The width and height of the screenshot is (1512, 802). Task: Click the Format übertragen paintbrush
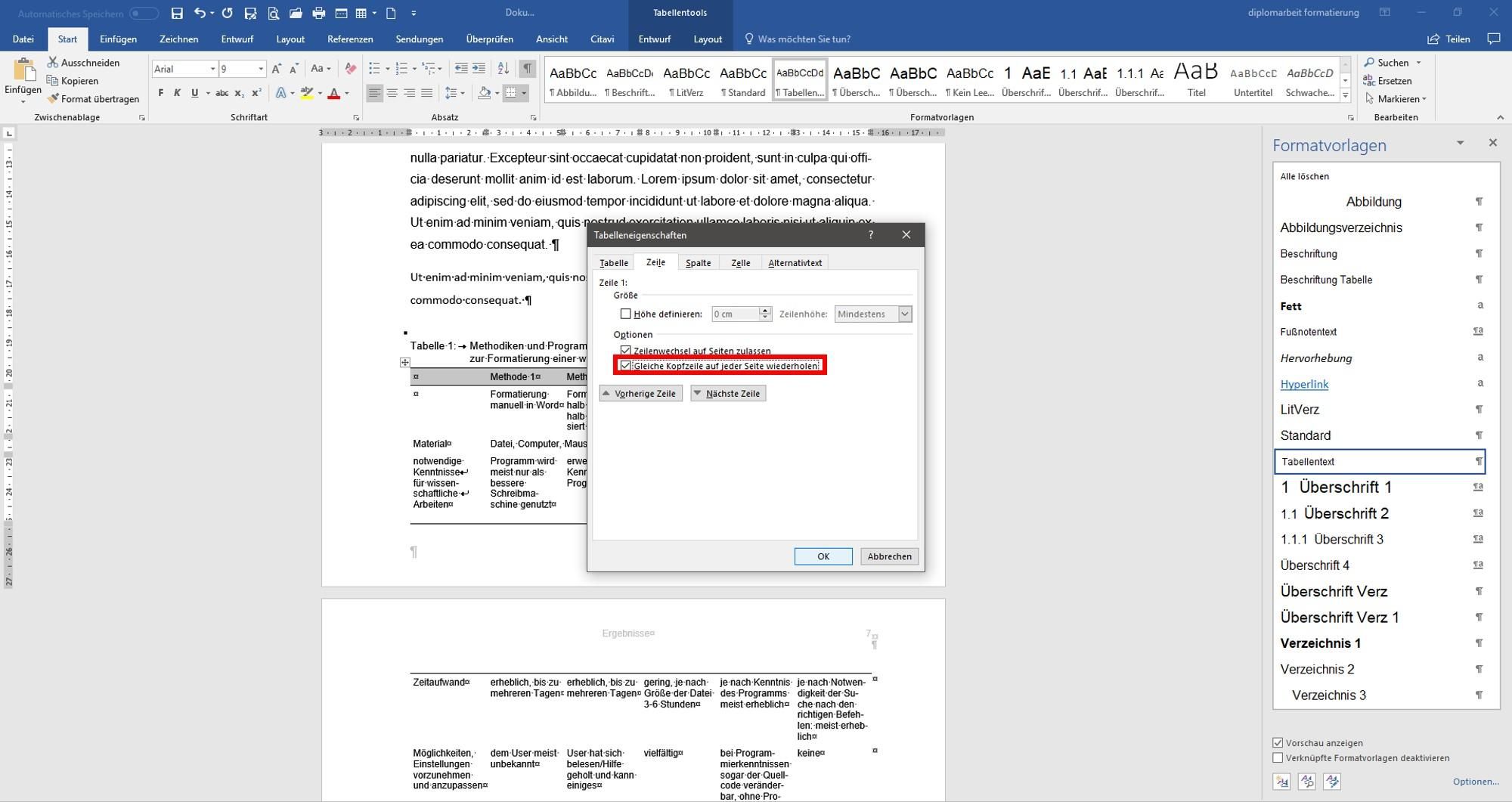[92, 99]
